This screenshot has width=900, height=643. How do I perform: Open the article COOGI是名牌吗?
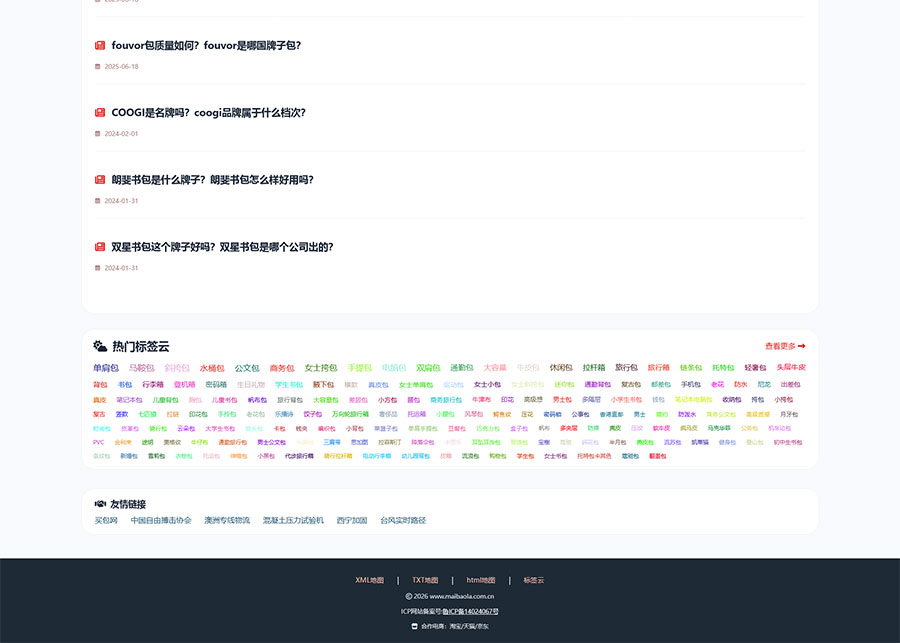pos(208,113)
